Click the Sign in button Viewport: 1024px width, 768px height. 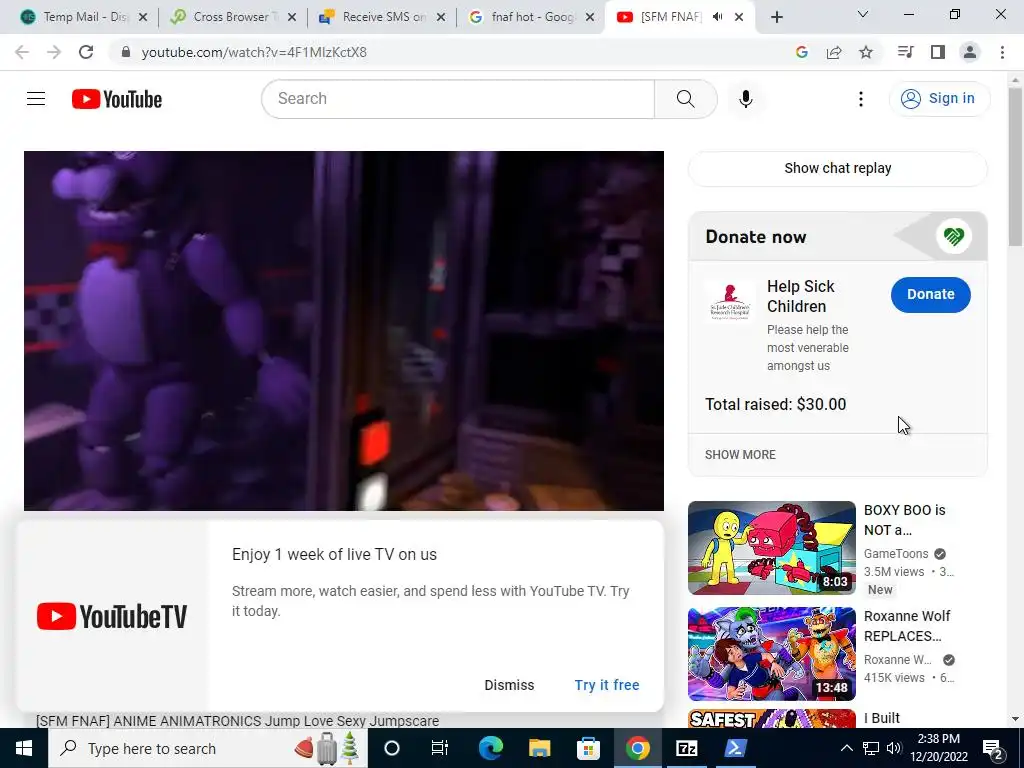pyautogui.click(x=939, y=99)
